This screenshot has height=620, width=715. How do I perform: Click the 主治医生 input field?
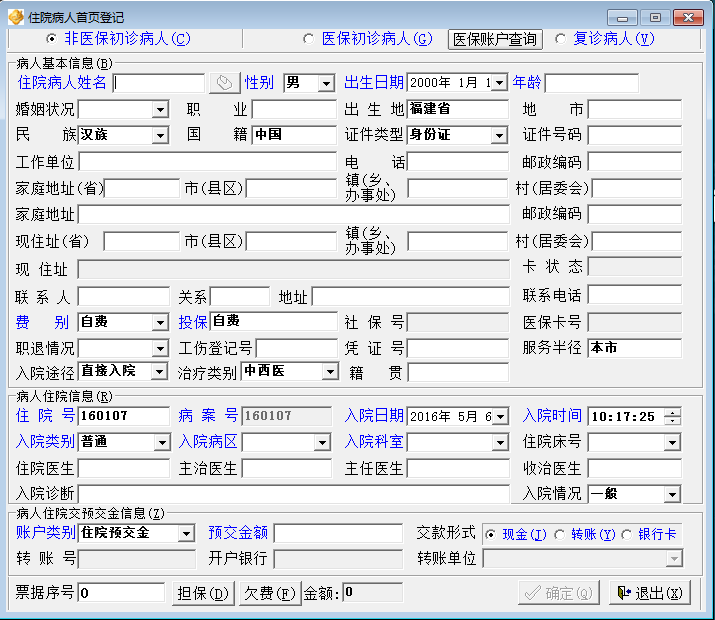(x=286, y=469)
